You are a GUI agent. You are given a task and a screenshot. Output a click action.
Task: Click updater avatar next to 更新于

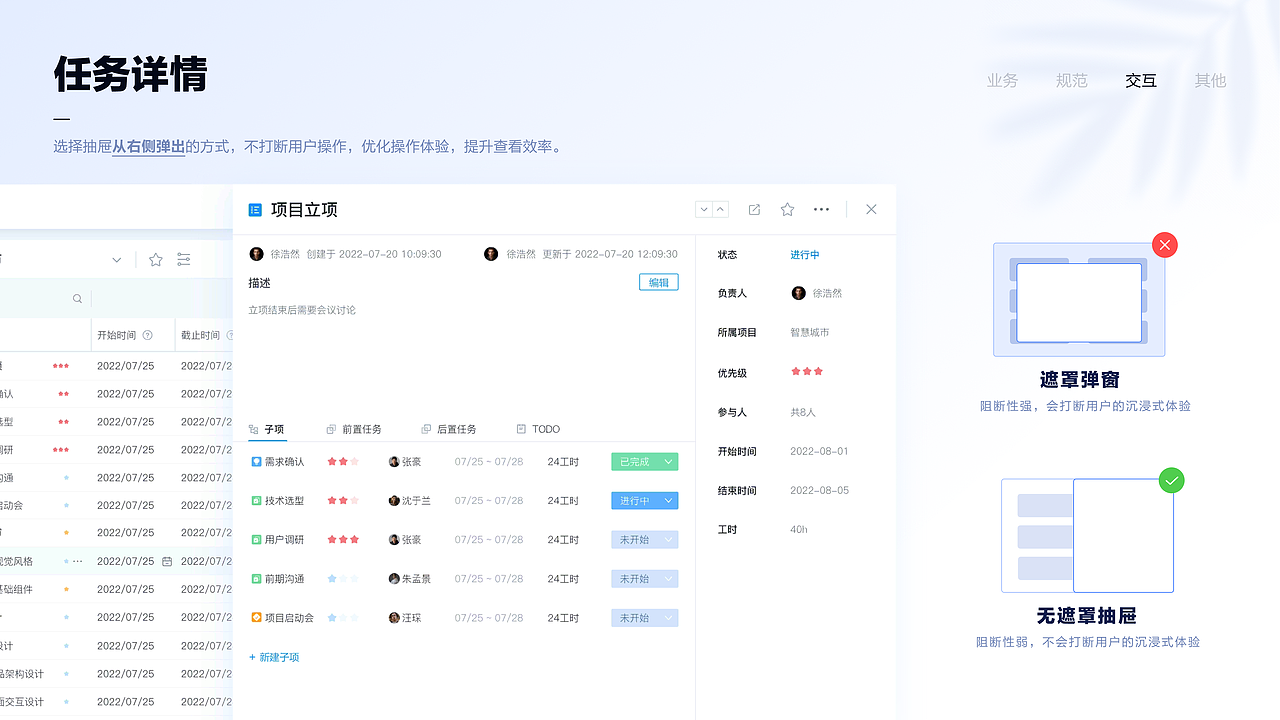tap(491, 254)
